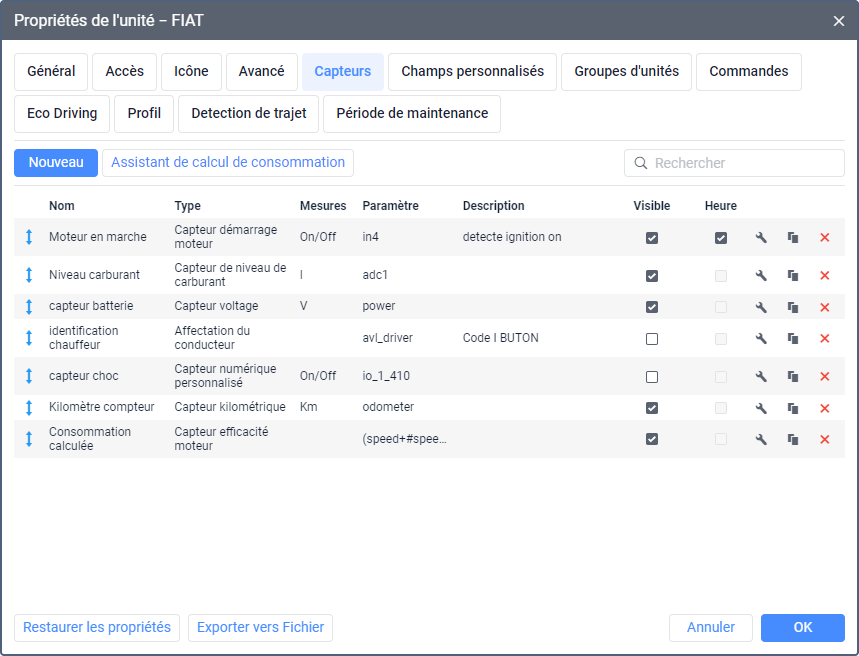Click the Nouveau button
Image resolution: width=859 pixels, height=656 pixels.
56,163
